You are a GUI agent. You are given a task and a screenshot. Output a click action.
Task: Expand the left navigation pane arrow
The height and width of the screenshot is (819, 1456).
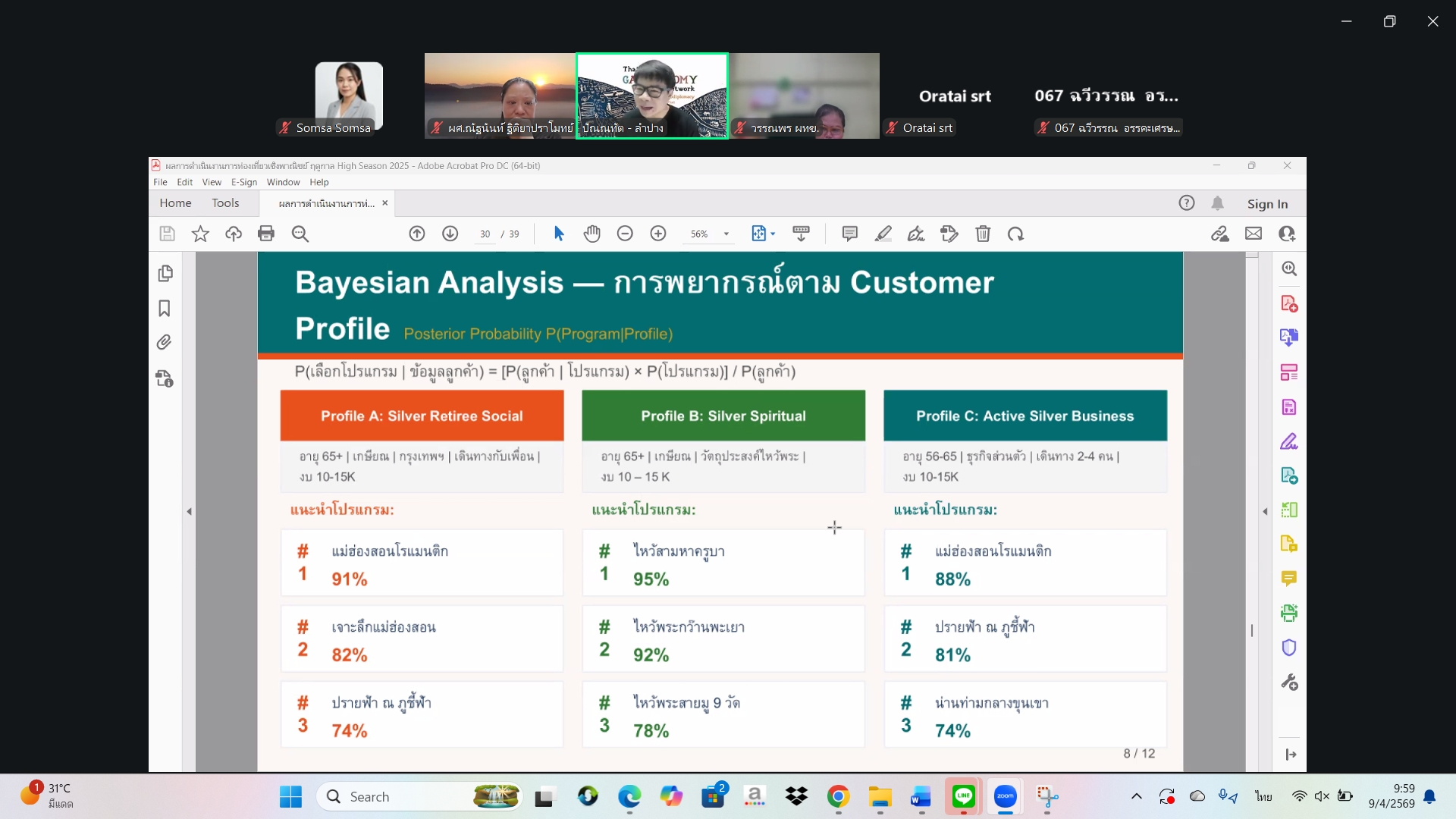(190, 512)
